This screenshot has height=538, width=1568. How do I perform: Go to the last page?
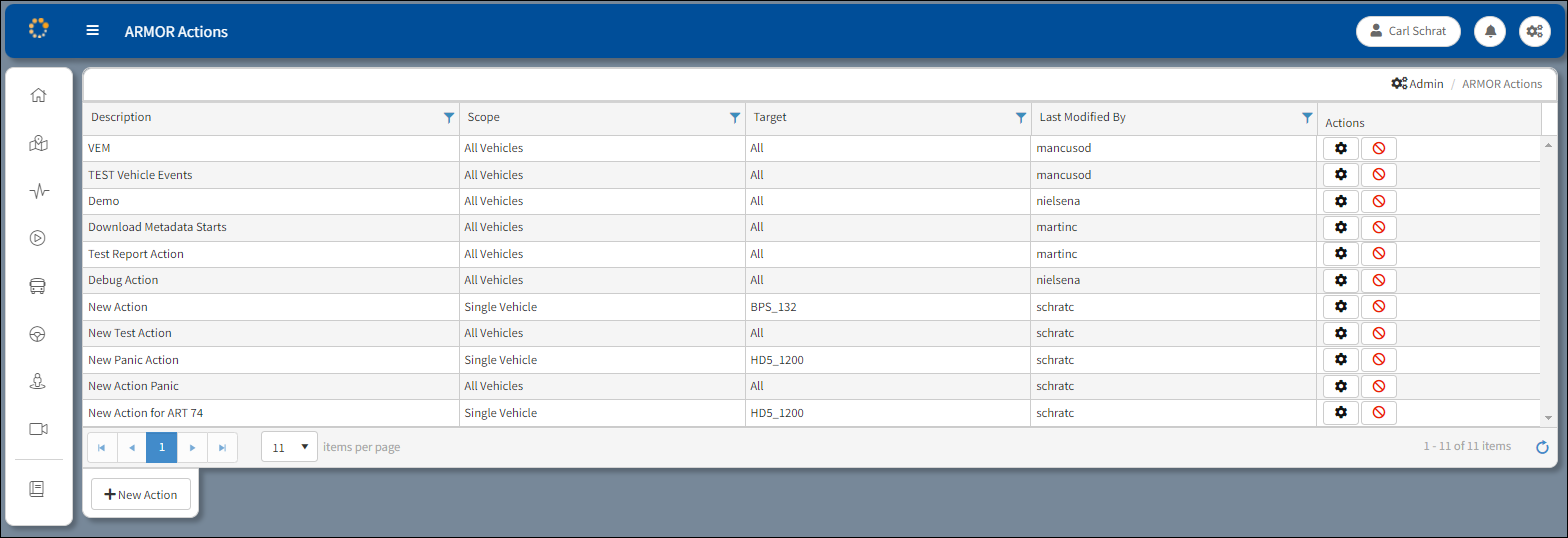click(222, 447)
